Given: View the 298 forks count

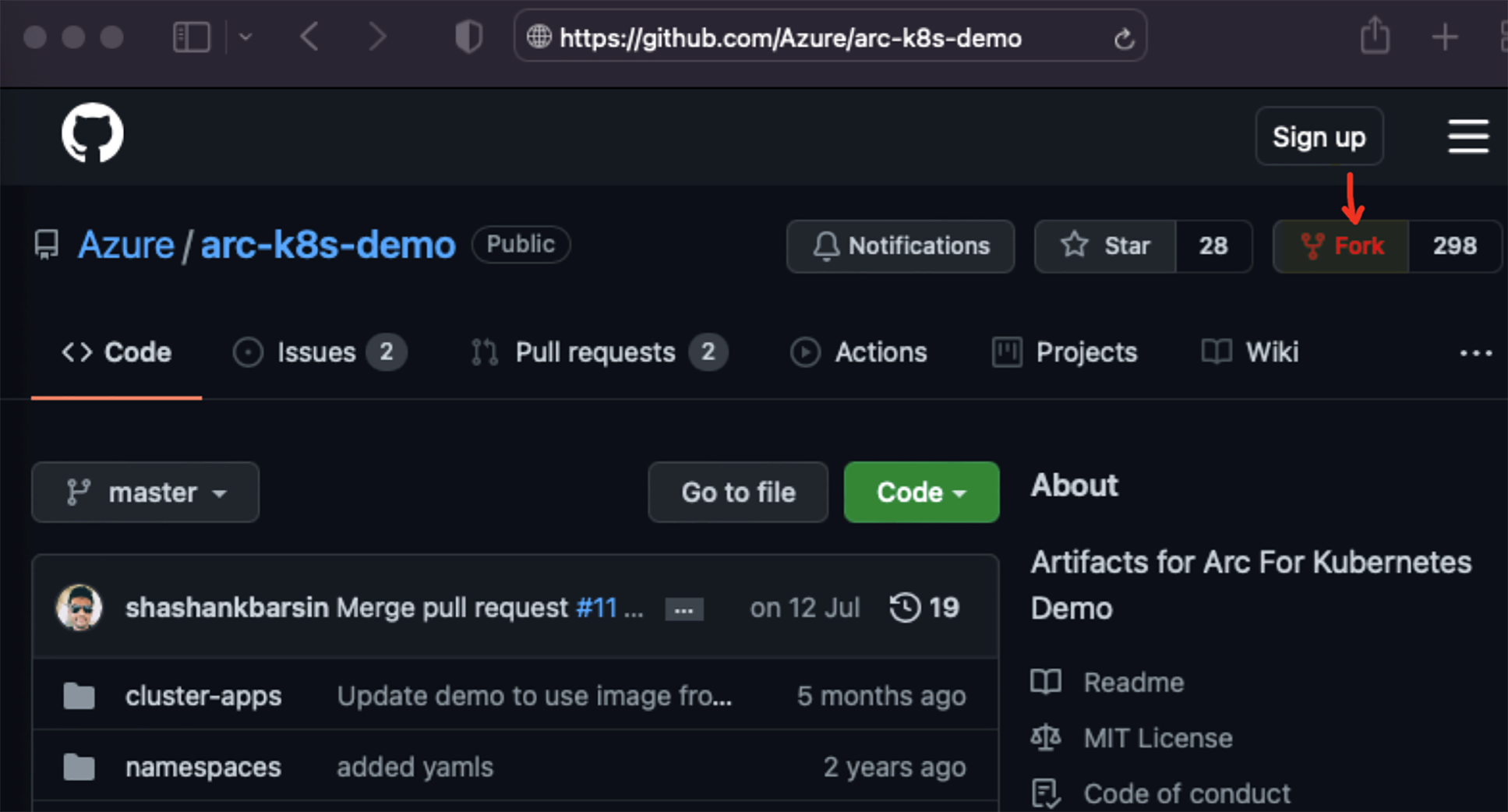Looking at the screenshot, I should (1454, 246).
